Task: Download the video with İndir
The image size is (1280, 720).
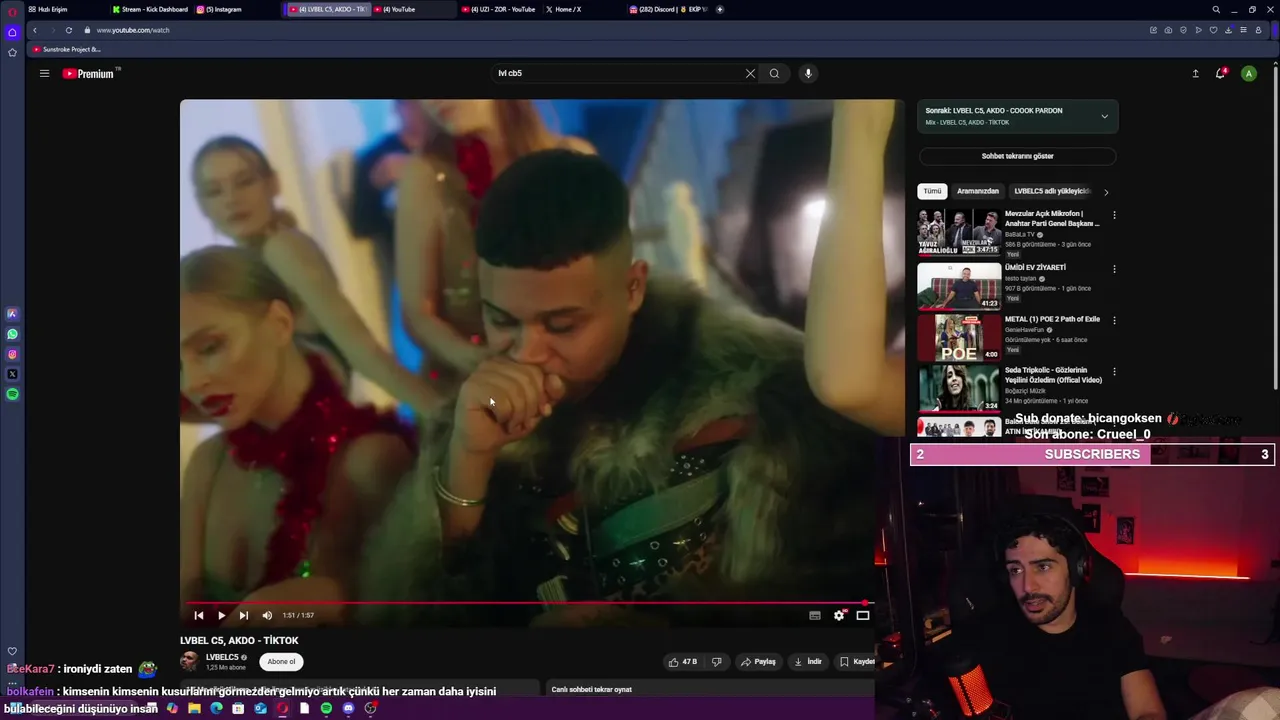Action: tap(808, 661)
